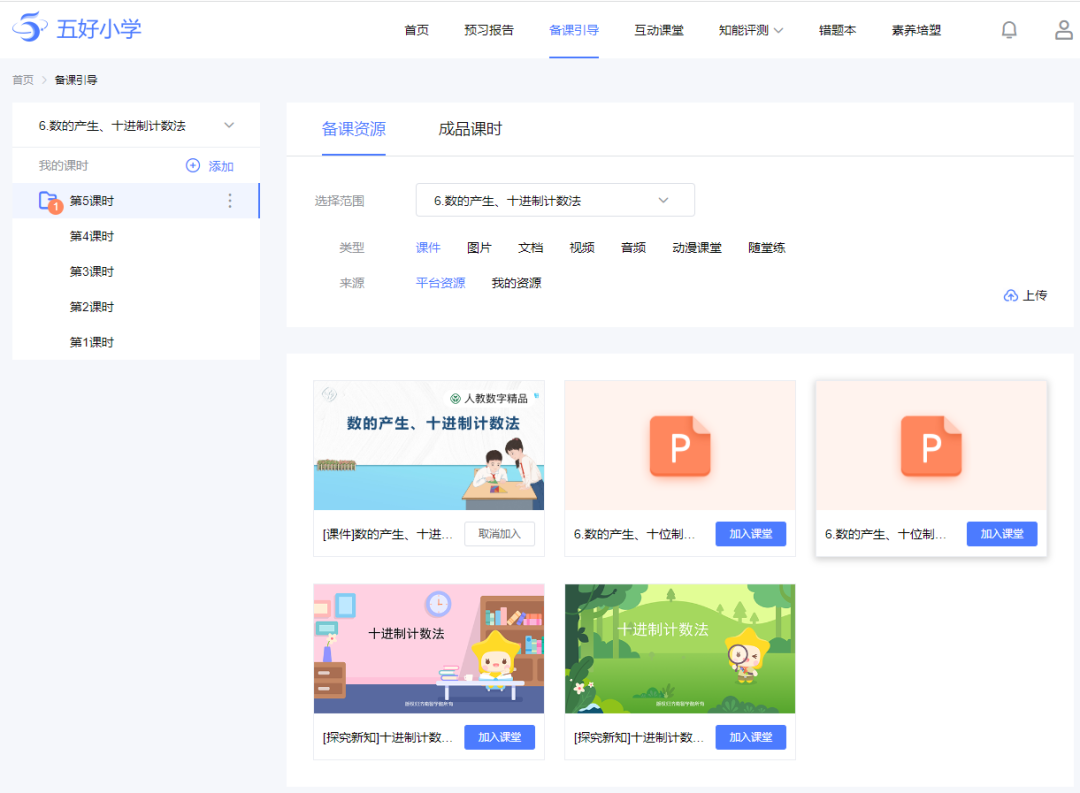Viewport: 1080px width, 793px height.
Task: Open the three-dot menu for 第5课时
Action: (230, 201)
